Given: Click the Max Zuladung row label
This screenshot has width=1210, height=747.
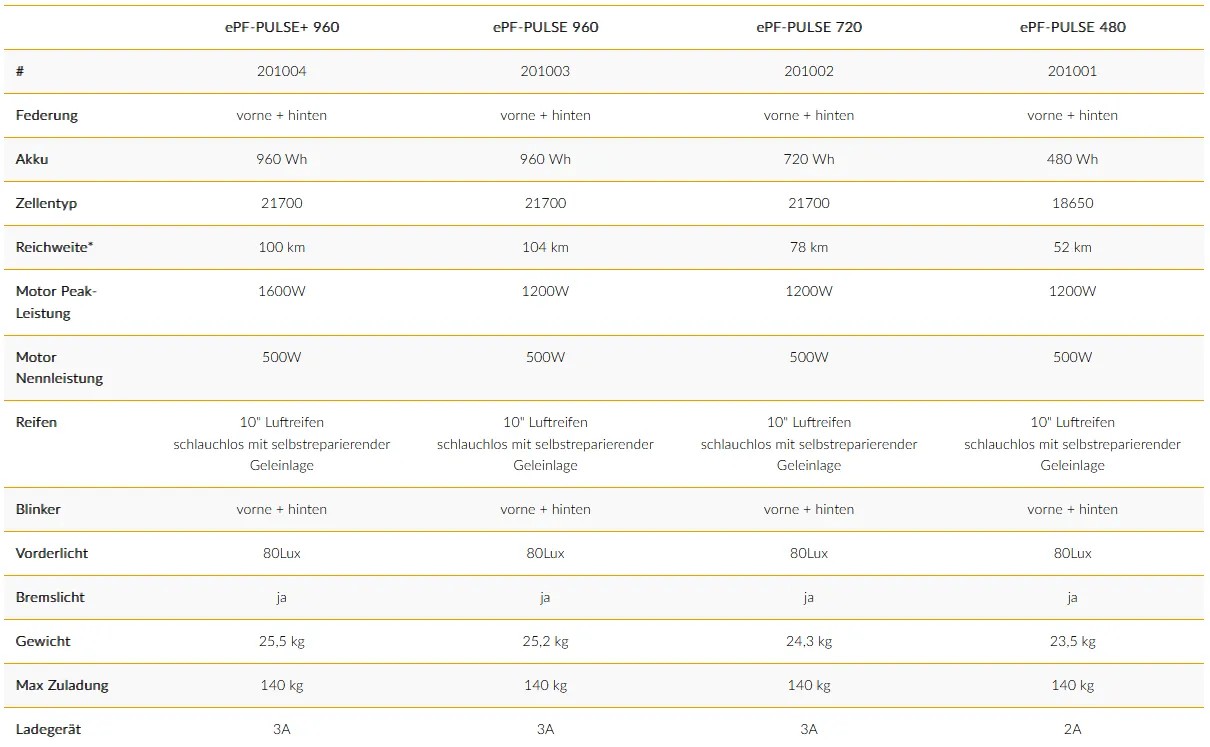Looking at the screenshot, I should click(x=62, y=685).
